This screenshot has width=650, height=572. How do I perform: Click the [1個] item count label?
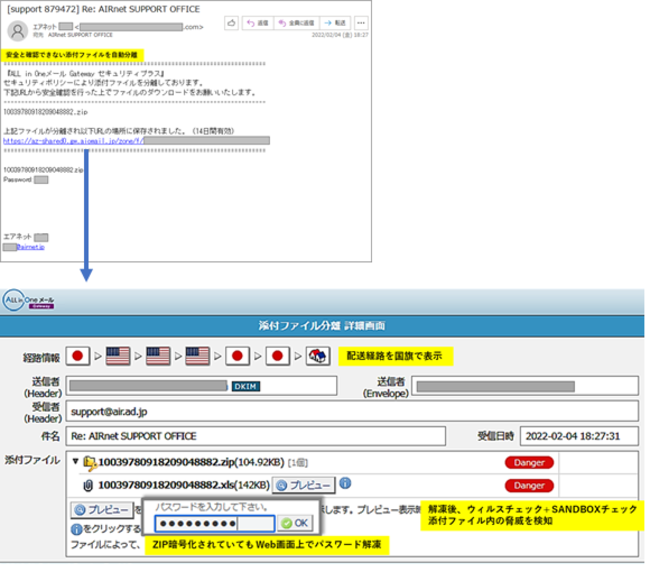pos(298,463)
